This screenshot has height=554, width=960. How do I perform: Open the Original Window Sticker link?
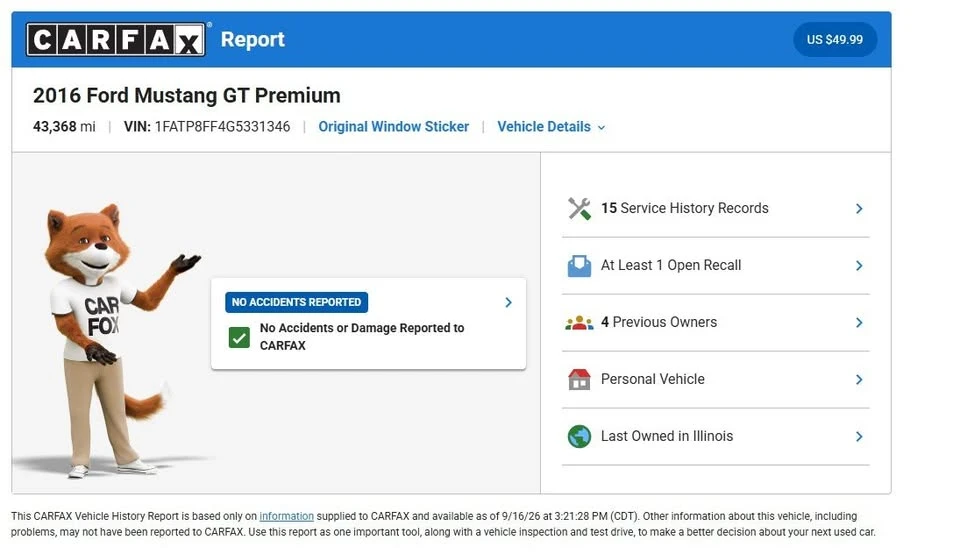(x=394, y=127)
